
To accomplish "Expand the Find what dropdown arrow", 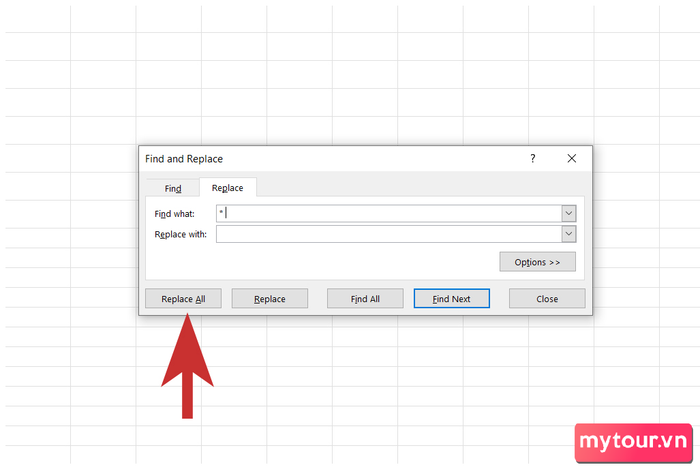I will click(x=569, y=213).
